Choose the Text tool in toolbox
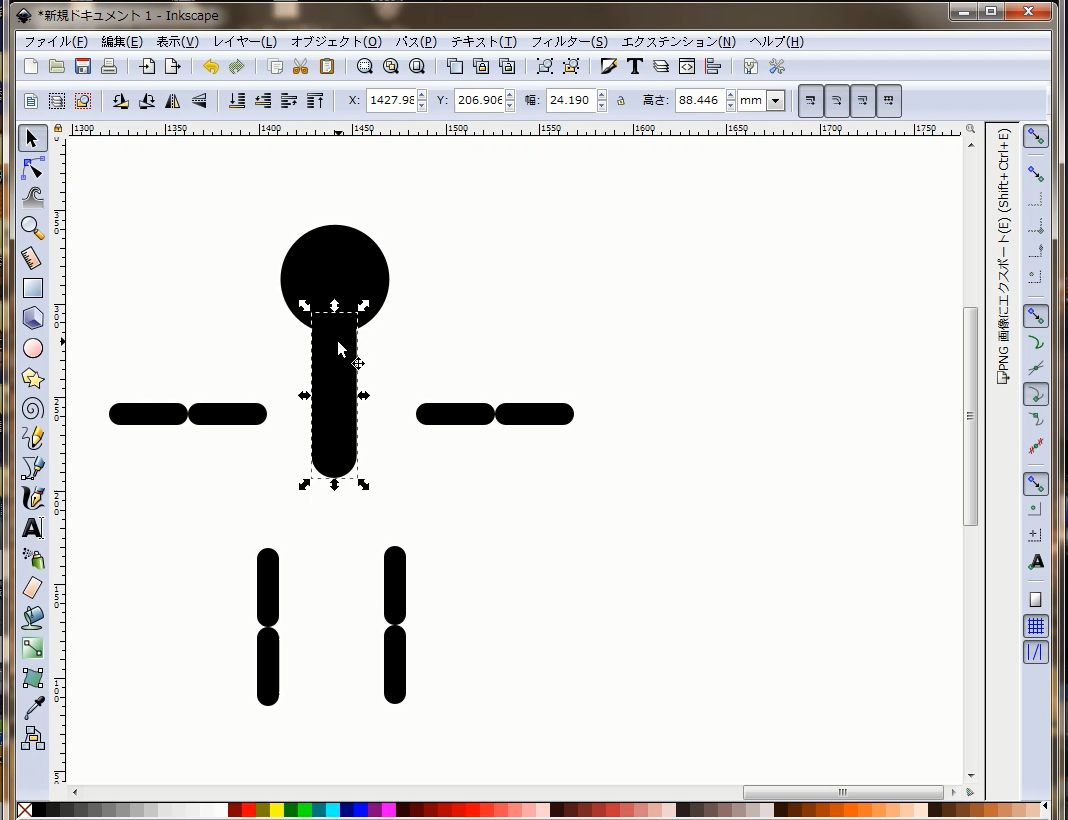1068x820 pixels. click(x=33, y=528)
